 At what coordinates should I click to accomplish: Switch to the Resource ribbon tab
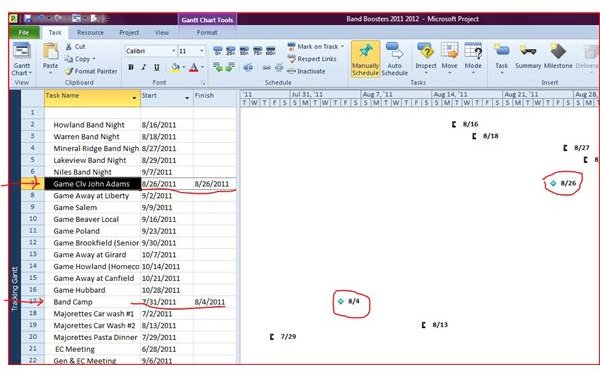[90, 33]
